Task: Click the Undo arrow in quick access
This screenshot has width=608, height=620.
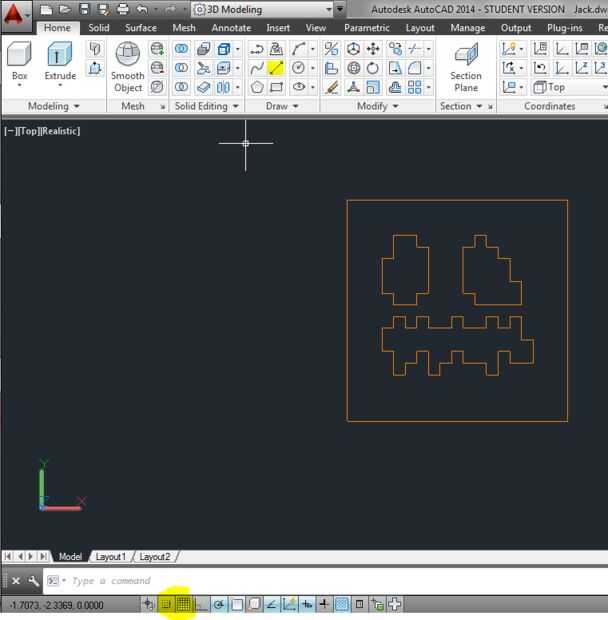Action: (143, 9)
